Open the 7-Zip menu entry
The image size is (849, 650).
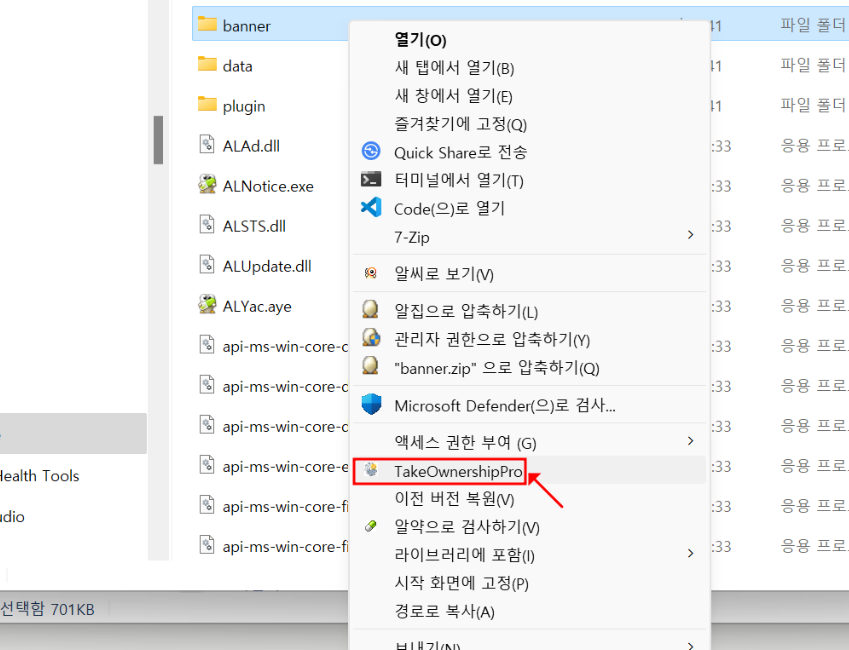coord(530,237)
